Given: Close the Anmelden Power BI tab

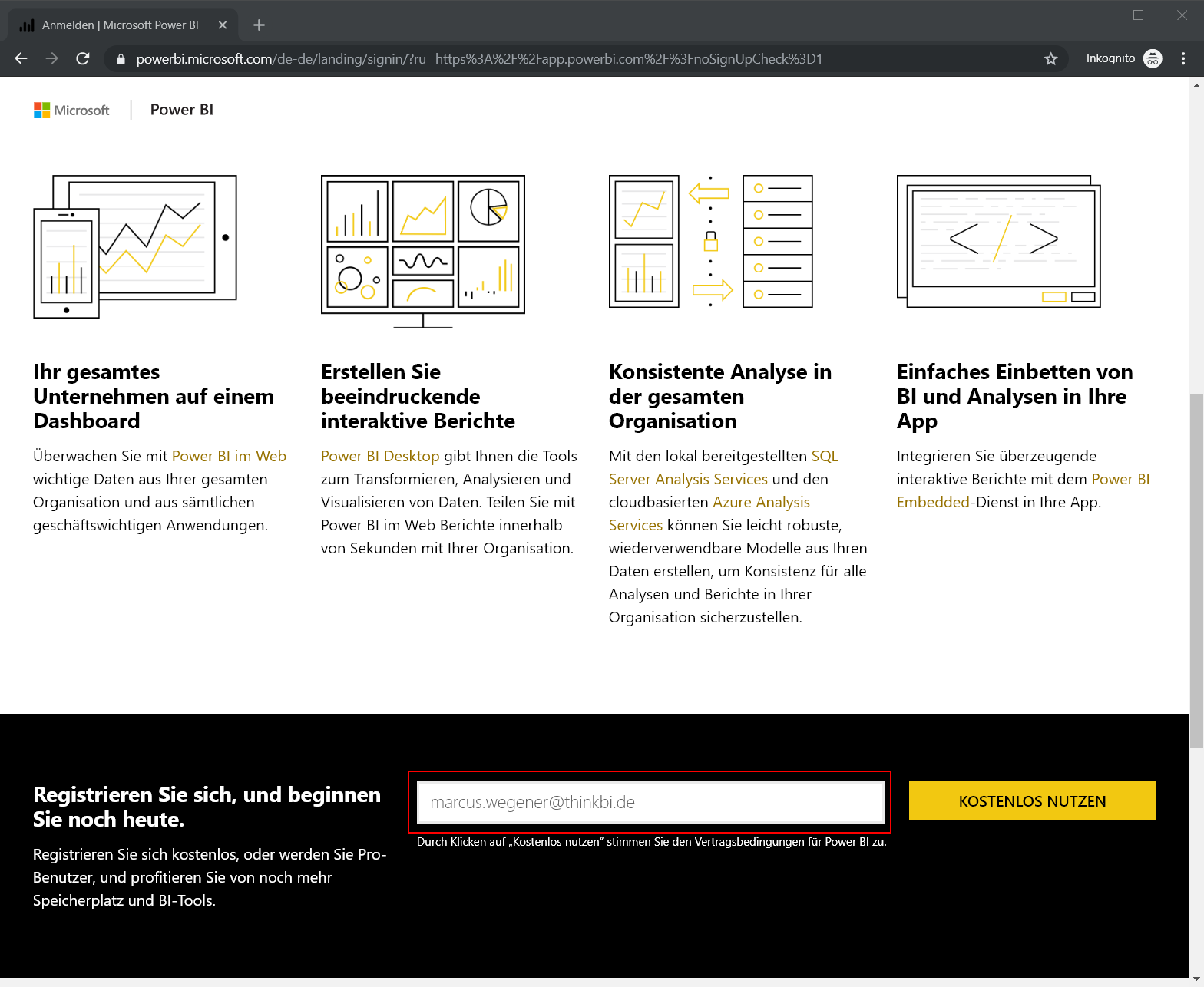Looking at the screenshot, I should pos(223,25).
